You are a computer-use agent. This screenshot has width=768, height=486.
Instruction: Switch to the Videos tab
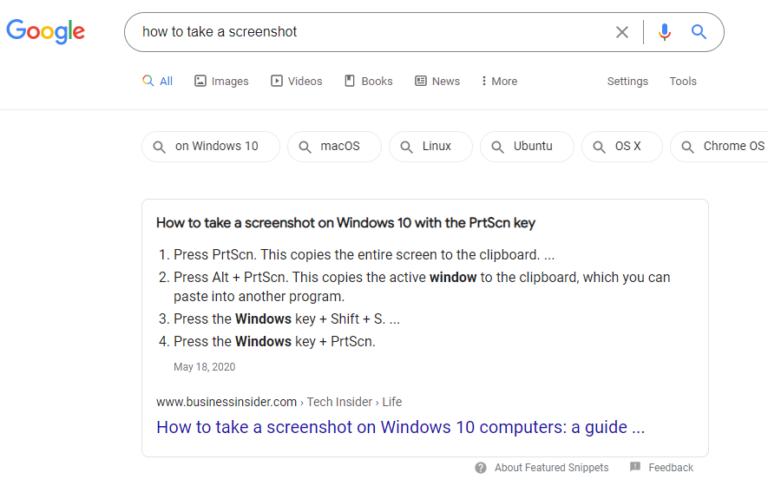pos(296,81)
